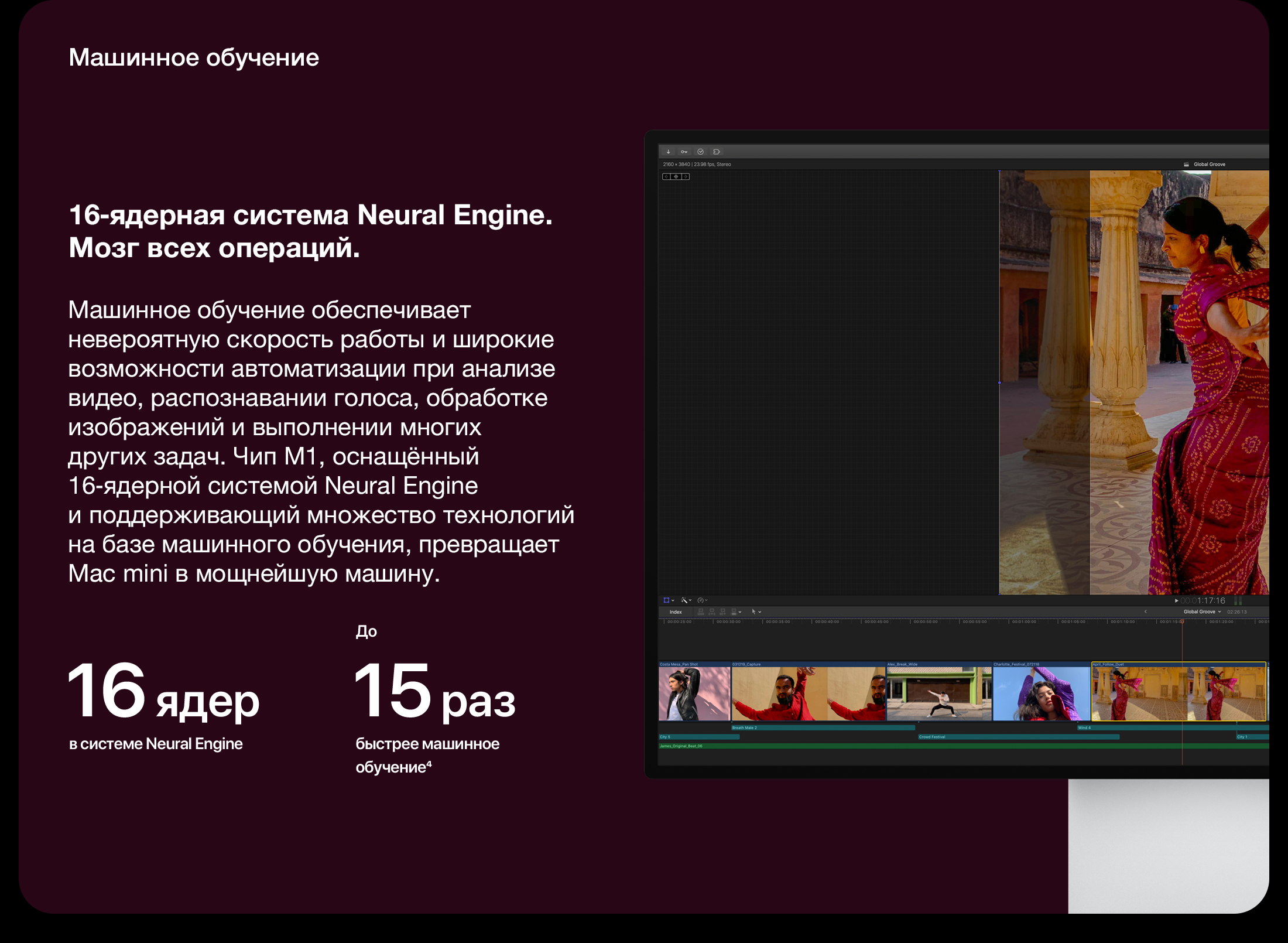Screen dimensions: 1288x943
Task: Click the insert clip edit icon
Action: (712, 611)
